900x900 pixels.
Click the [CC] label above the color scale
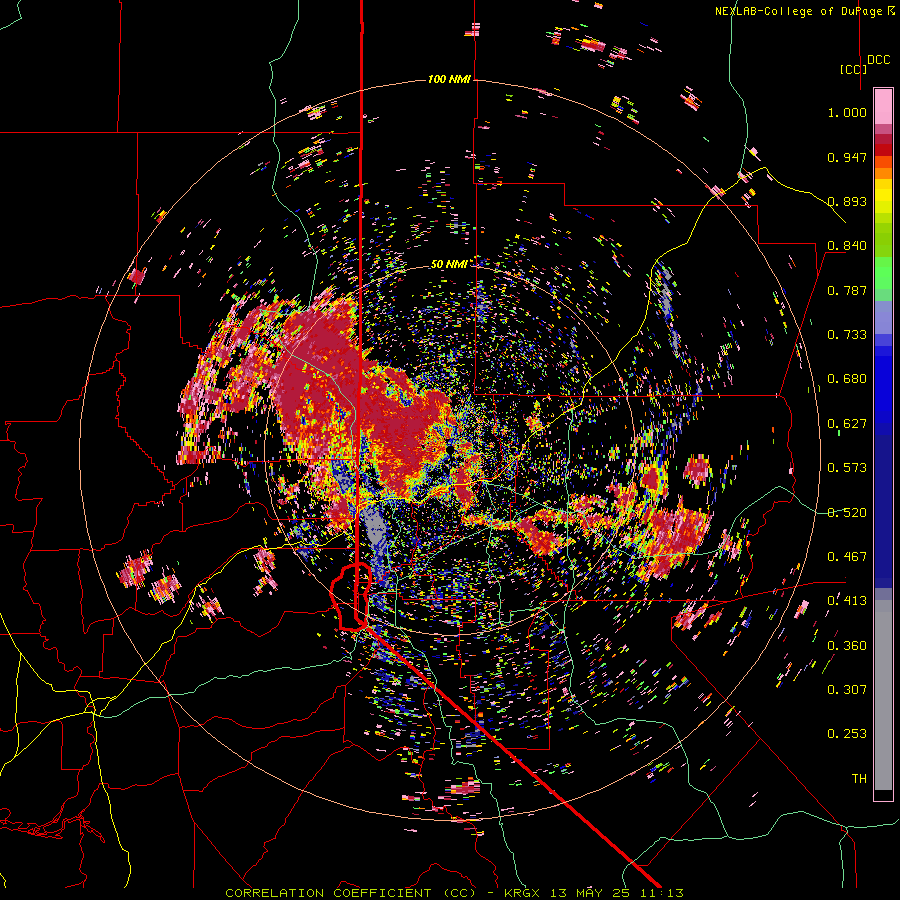pos(853,69)
